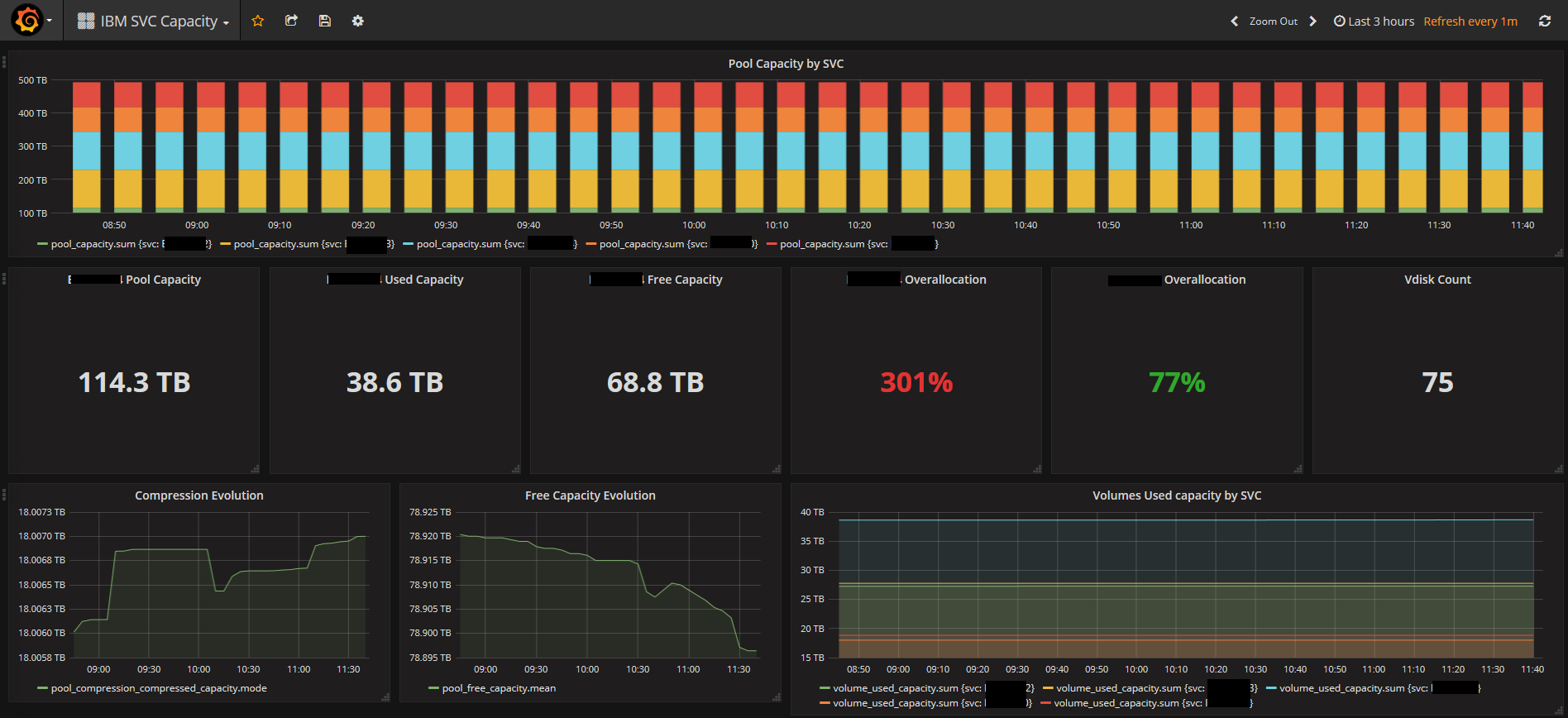Image resolution: width=1568 pixels, height=718 pixels.
Task: Click the orange pool_capacity.sum legend color swatch
Action: [590, 244]
